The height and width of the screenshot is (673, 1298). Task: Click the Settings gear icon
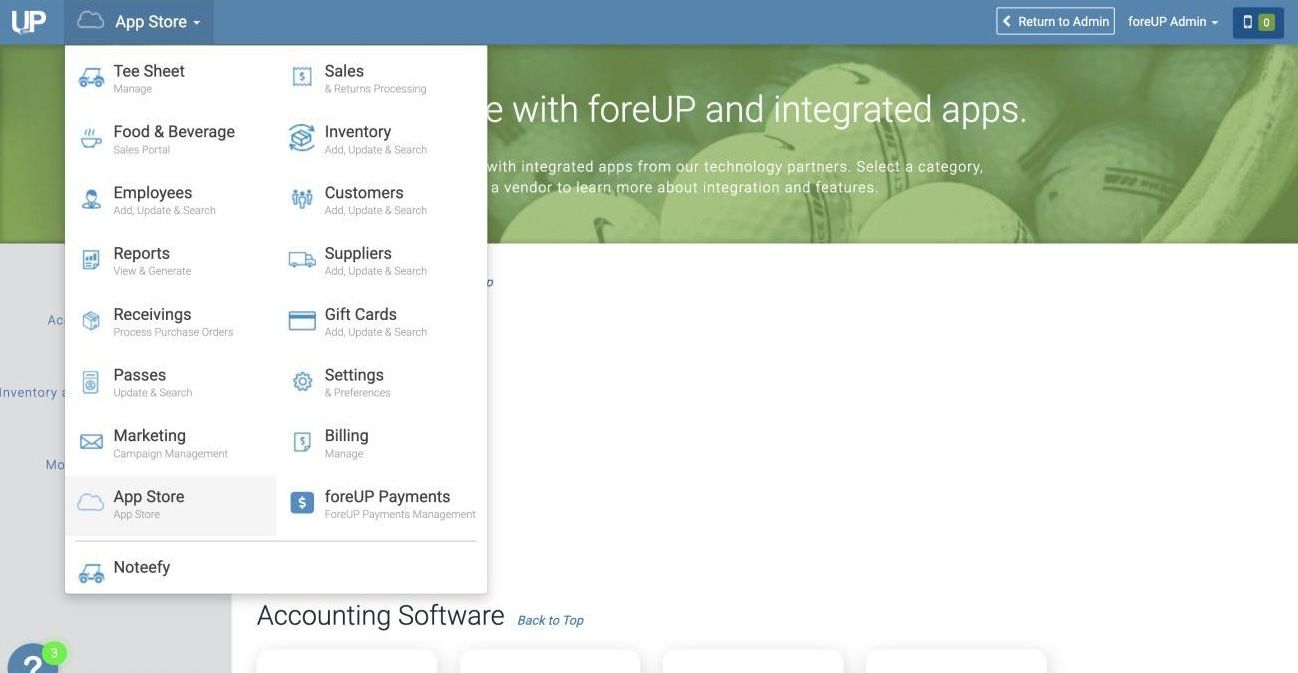point(302,382)
